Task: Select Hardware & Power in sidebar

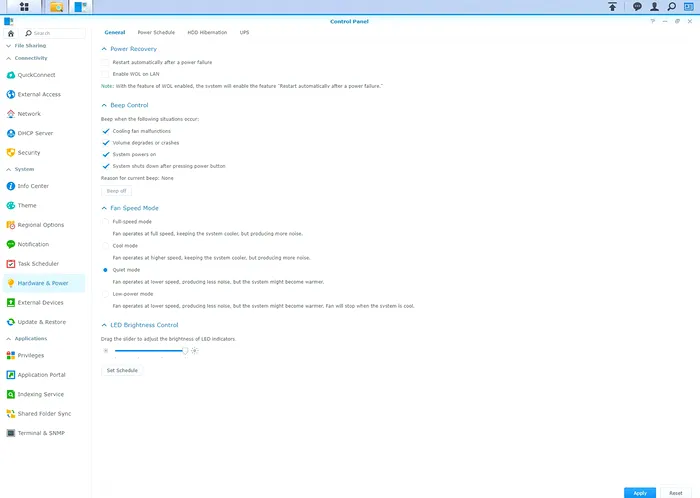Action: 44,283
